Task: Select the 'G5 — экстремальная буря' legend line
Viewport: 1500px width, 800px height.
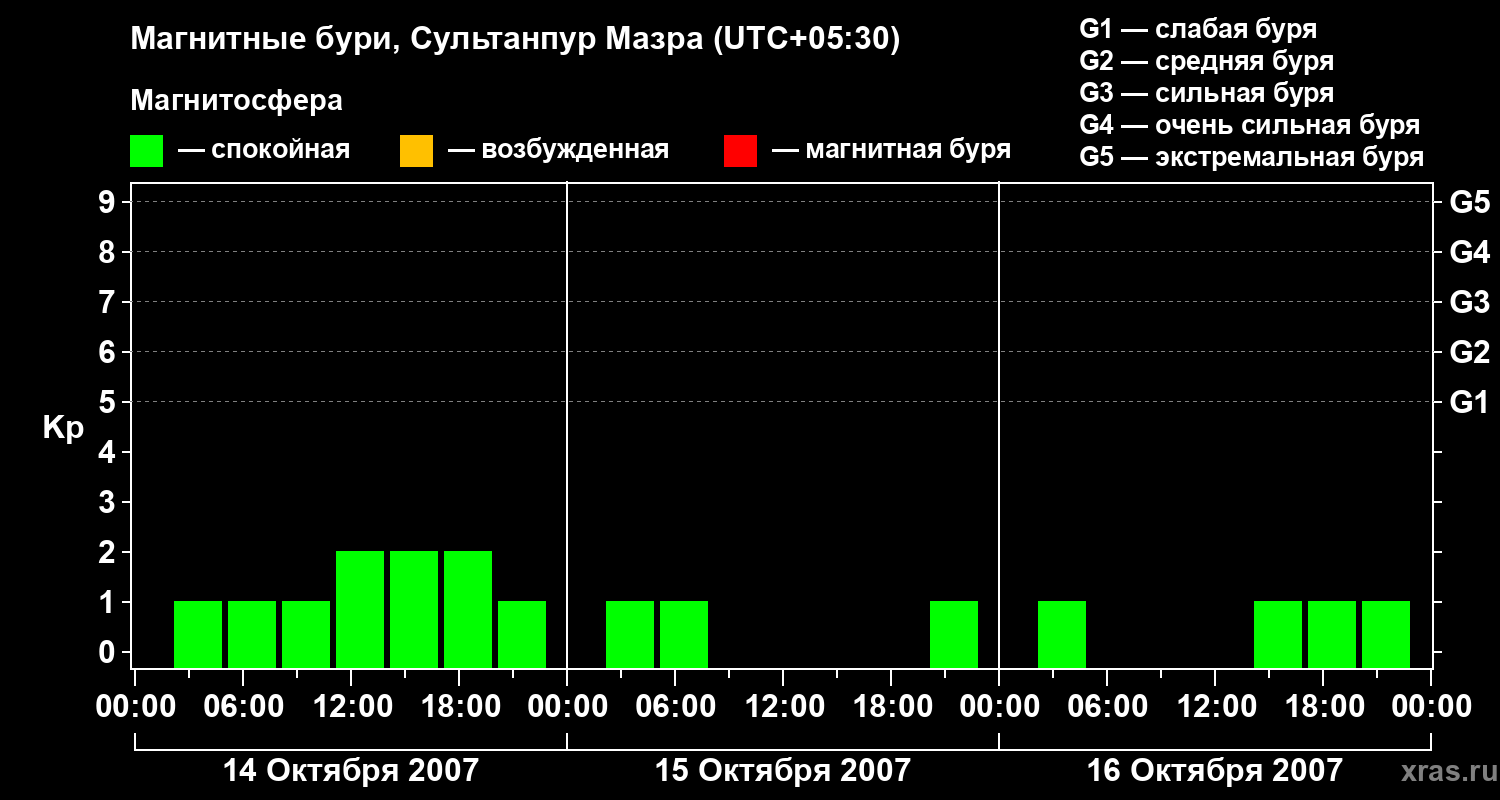Action: [x=1252, y=157]
